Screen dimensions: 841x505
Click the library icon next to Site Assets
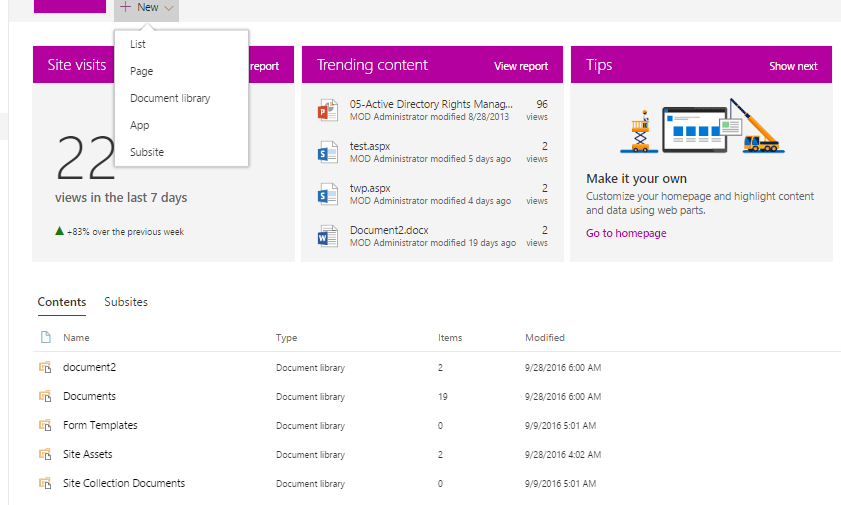[x=45, y=454]
